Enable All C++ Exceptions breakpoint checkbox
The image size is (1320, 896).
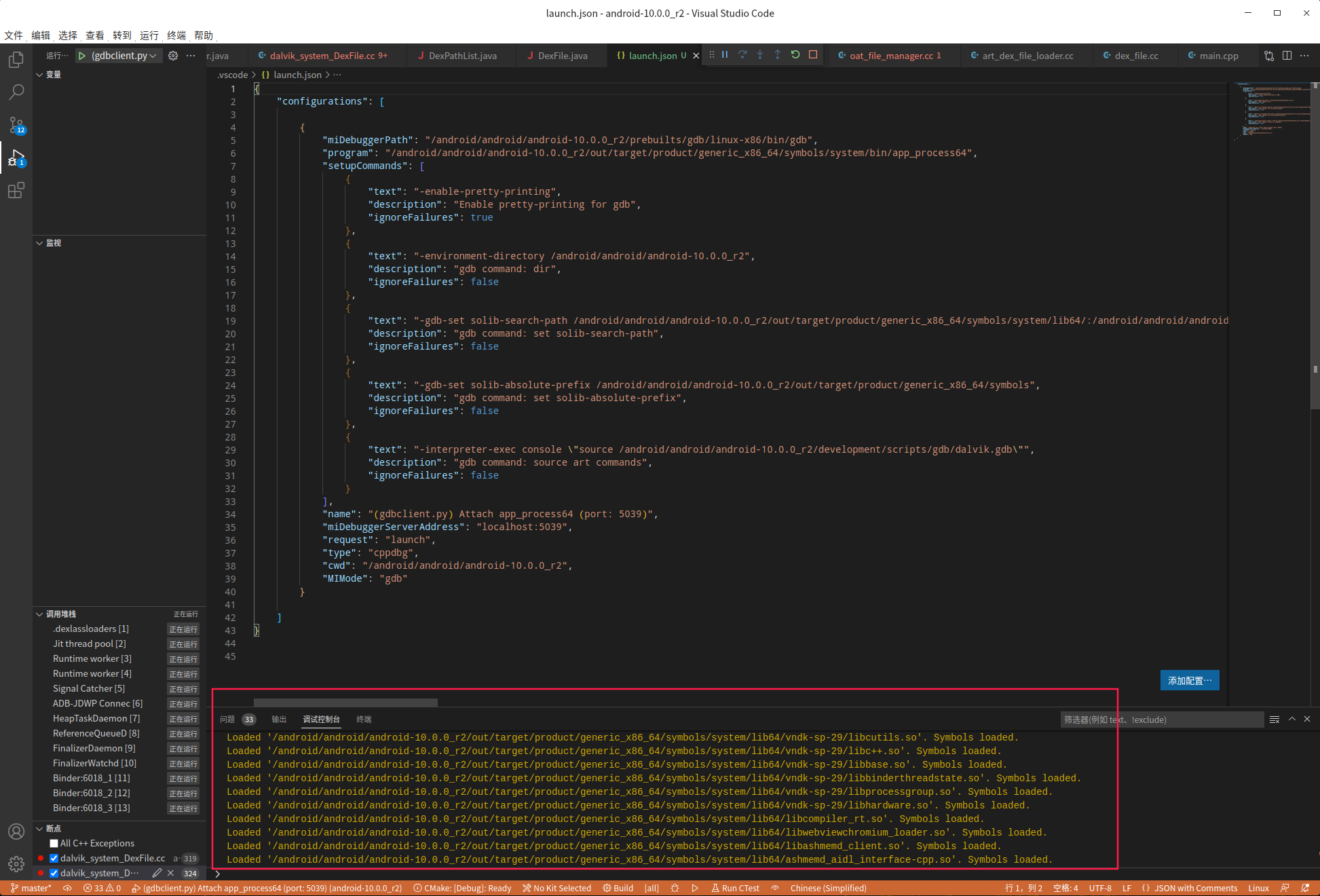54,844
